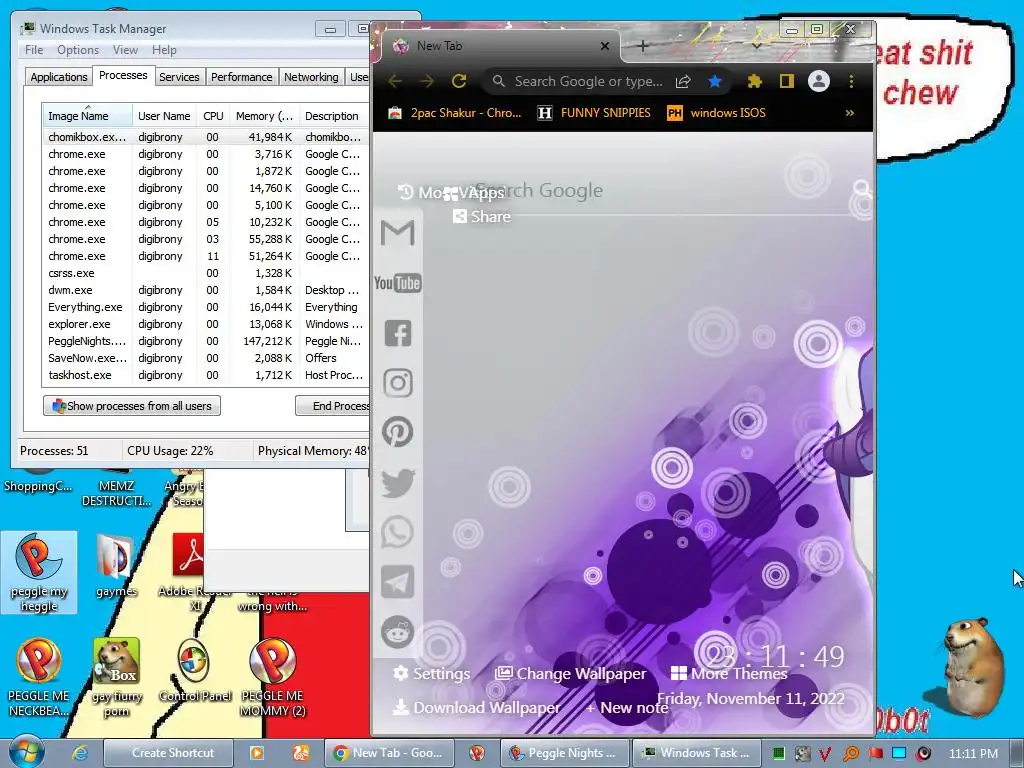The height and width of the screenshot is (768, 1024).
Task: Open the Pinterest sidebar icon
Action: (x=398, y=432)
